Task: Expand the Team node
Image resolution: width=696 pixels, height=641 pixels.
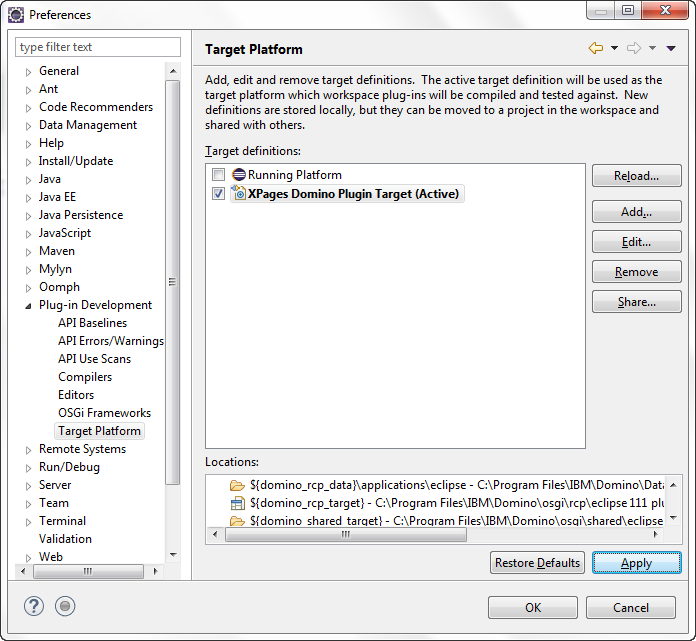Action: click(x=28, y=504)
